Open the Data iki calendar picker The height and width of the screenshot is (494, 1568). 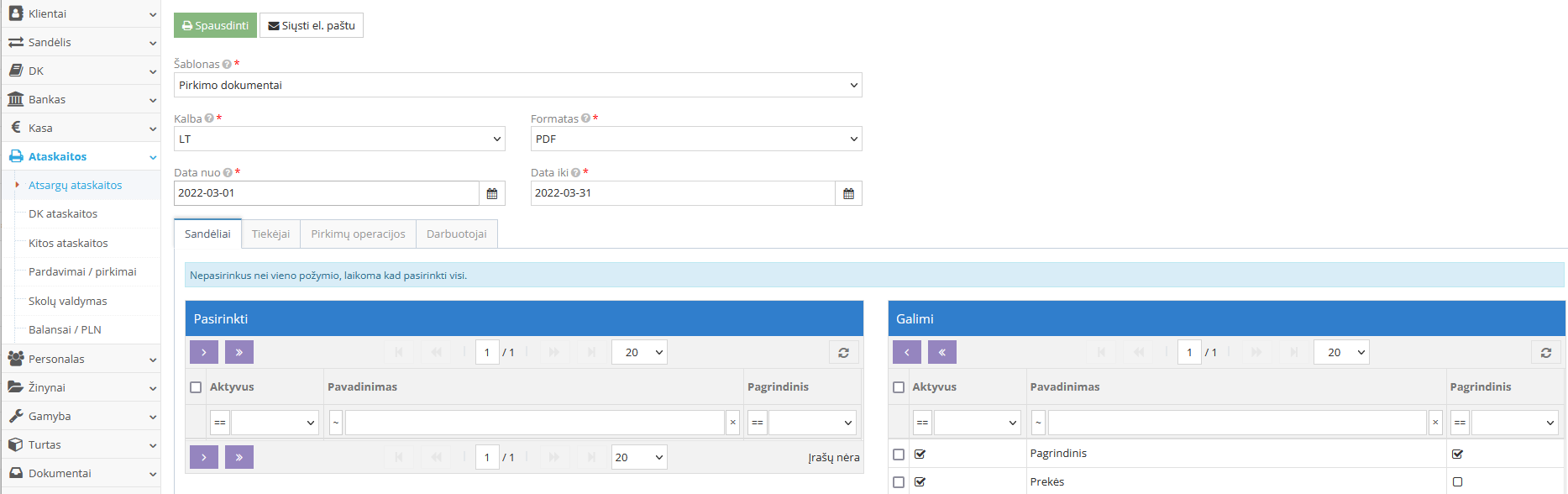848,193
